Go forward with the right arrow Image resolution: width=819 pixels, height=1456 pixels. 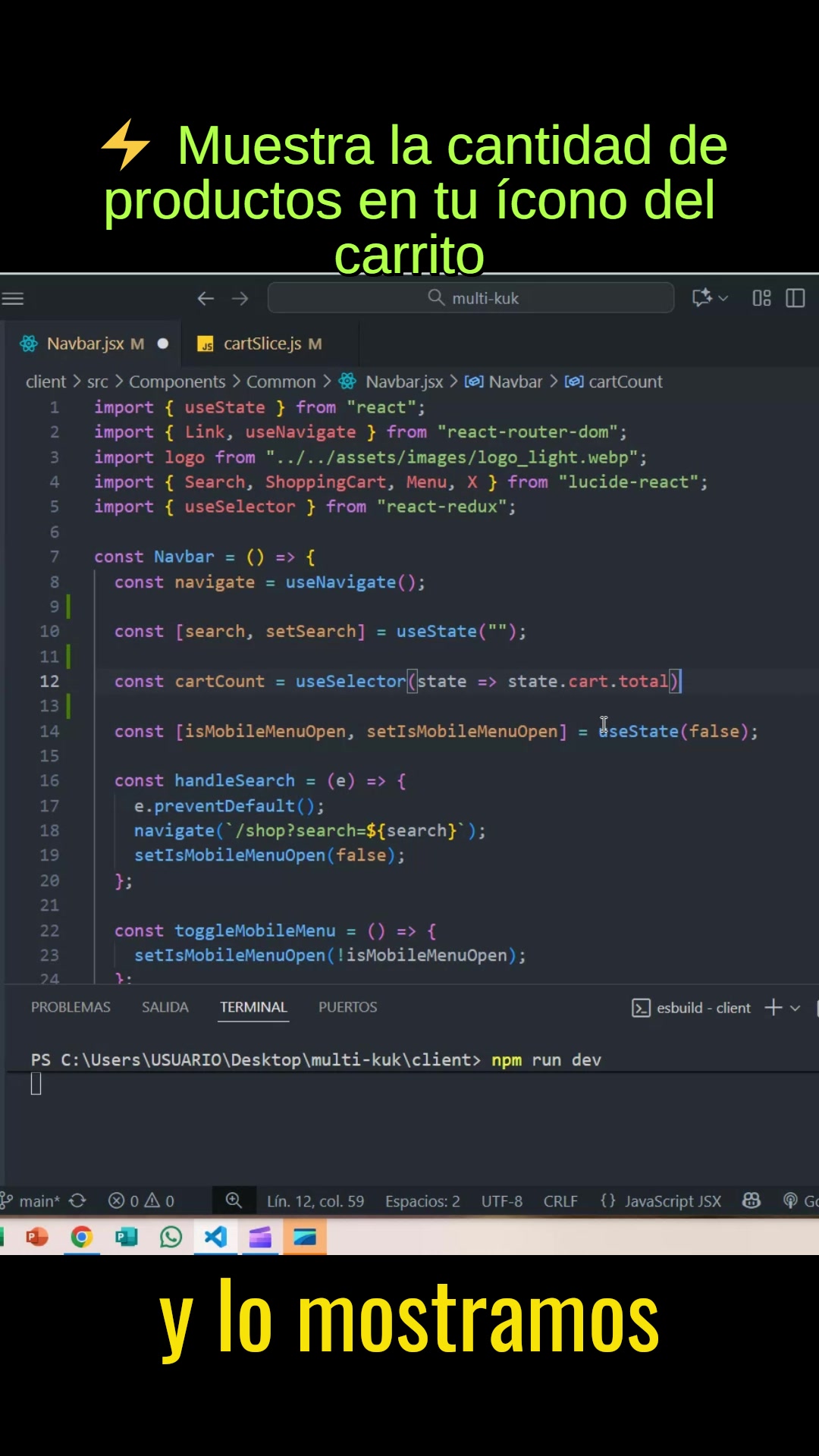[240, 299]
